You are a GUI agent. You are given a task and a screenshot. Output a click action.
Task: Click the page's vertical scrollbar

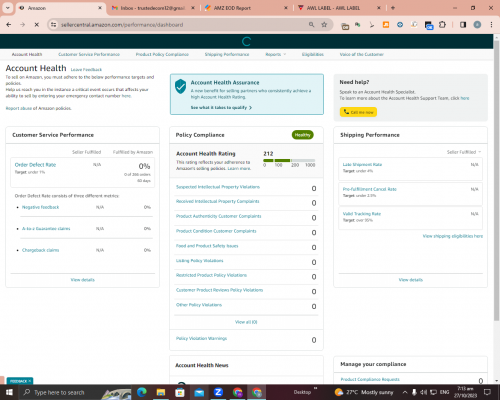click(496, 182)
